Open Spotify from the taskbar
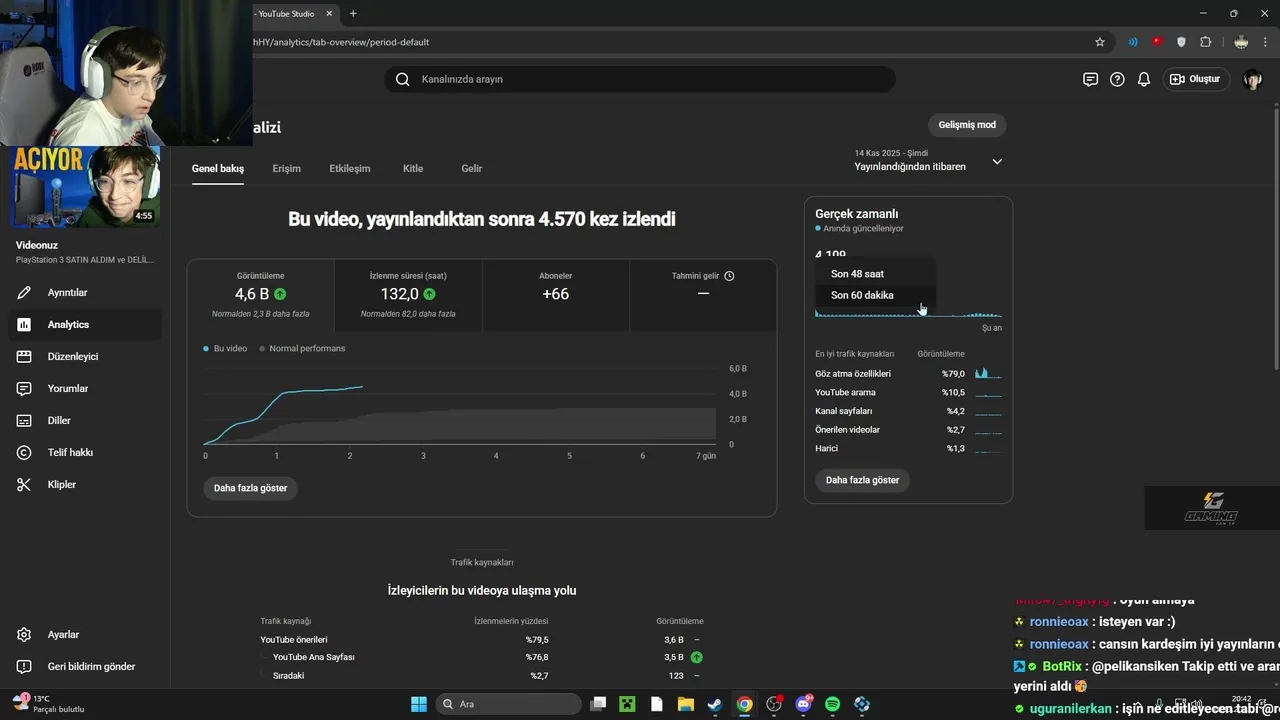Screen dimensions: 1280x720 pos(832,704)
